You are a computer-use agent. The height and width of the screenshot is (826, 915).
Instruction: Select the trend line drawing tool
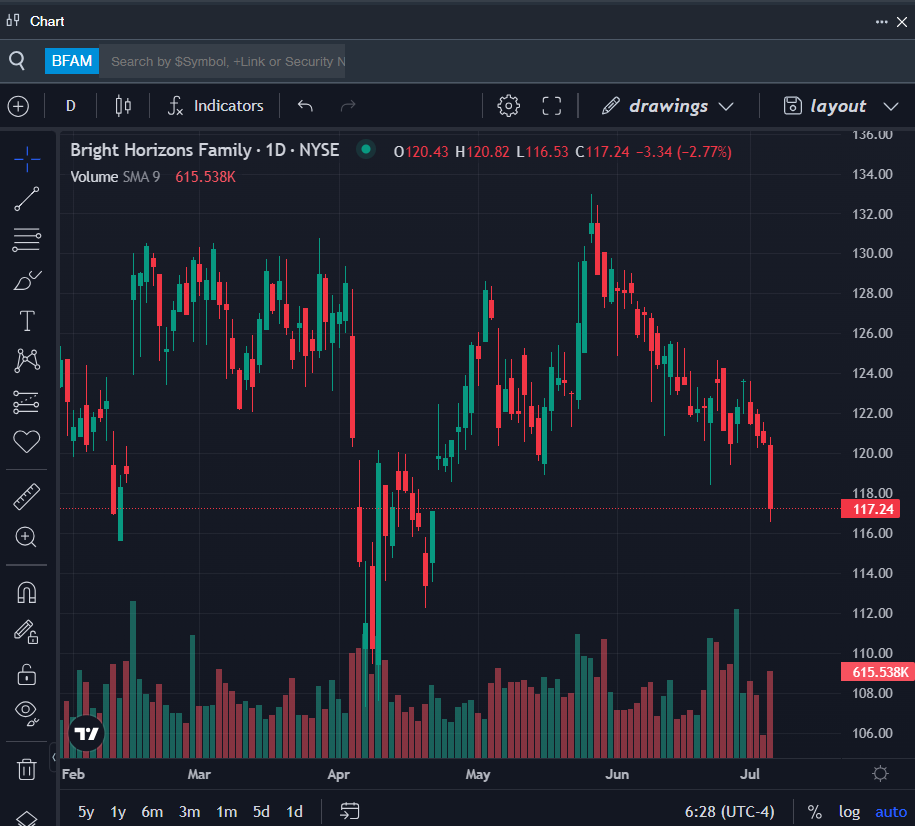coord(27,199)
